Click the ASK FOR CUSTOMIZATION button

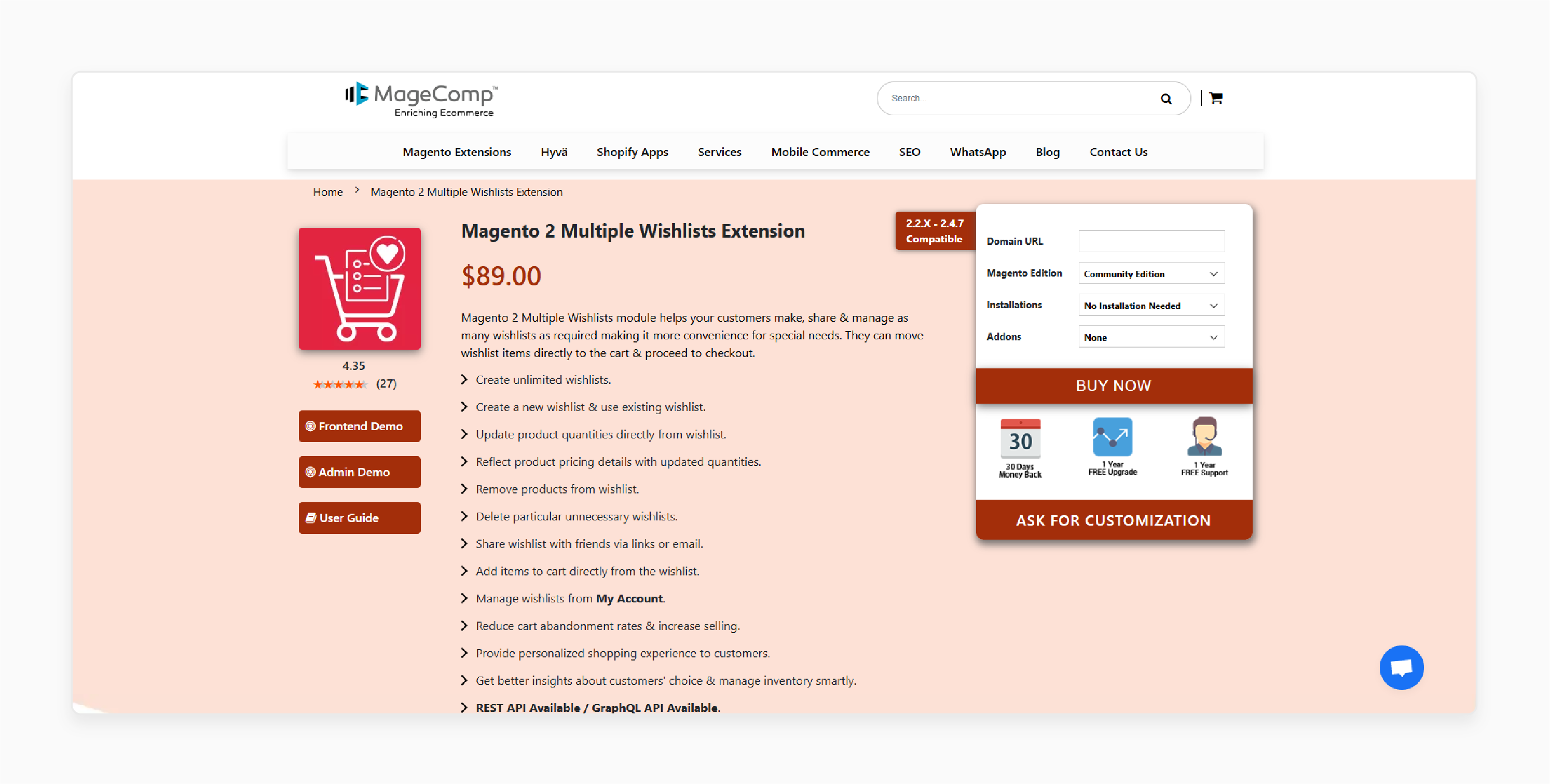point(1113,520)
